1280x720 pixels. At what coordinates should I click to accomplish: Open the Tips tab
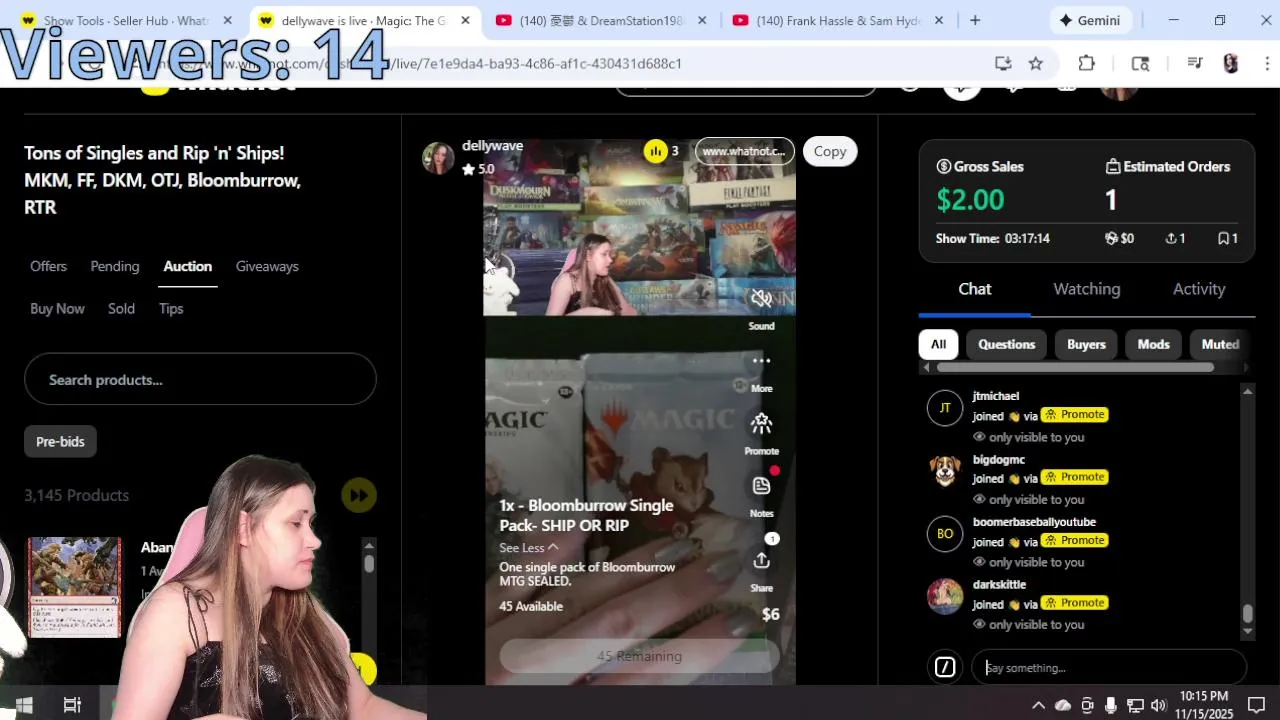pos(171,308)
